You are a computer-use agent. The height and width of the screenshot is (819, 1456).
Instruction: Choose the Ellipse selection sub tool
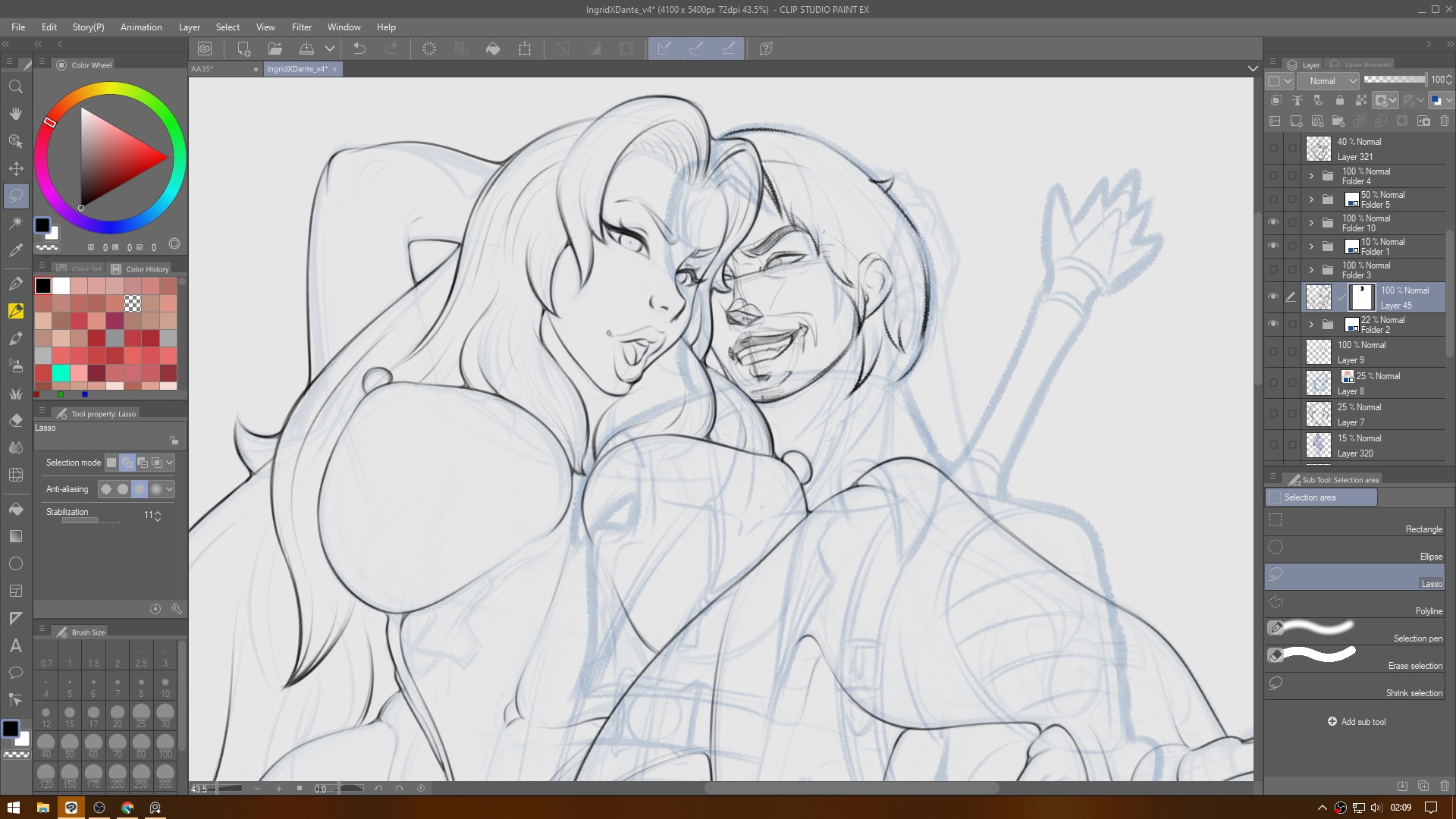tap(1355, 551)
